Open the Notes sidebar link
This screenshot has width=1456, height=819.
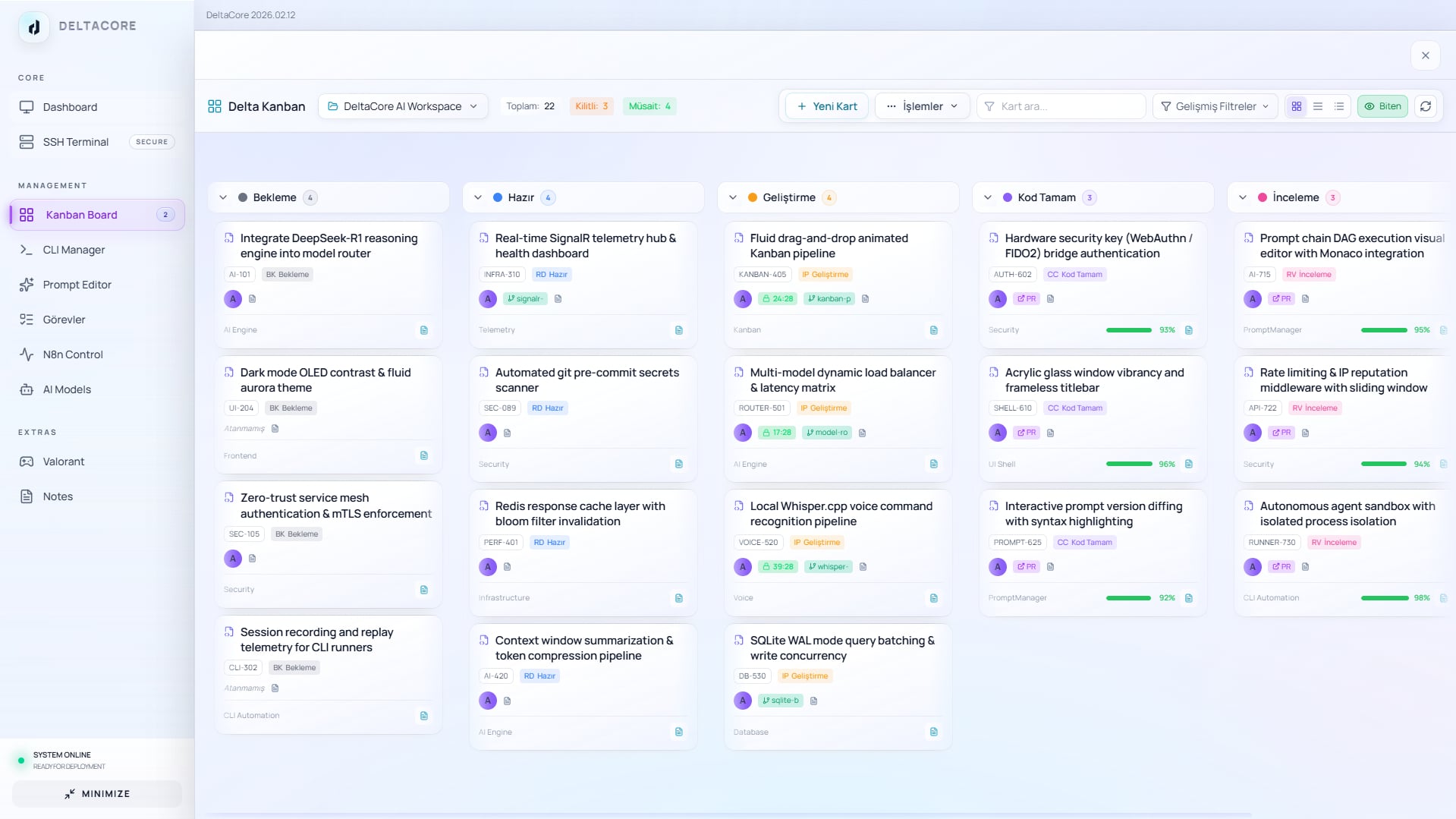click(x=96, y=496)
